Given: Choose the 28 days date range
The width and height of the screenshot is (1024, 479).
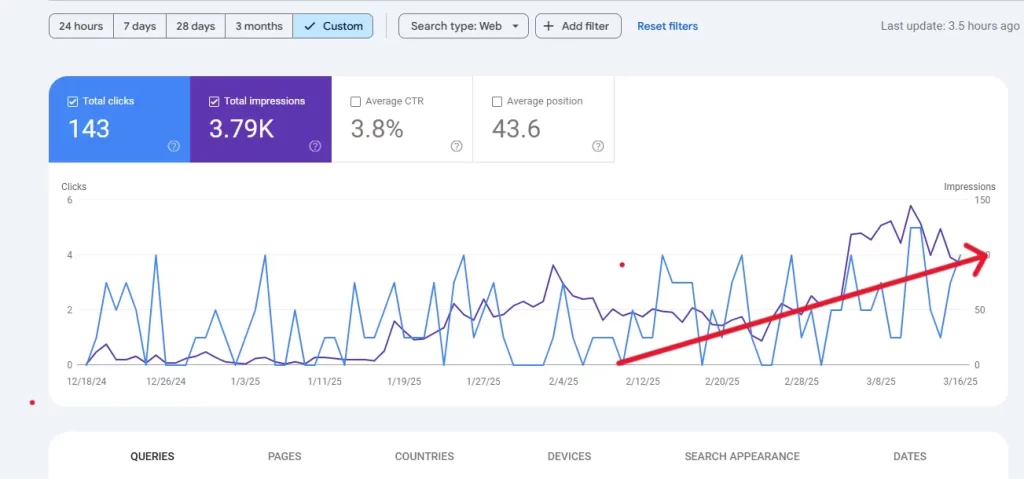Looking at the screenshot, I should pyautogui.click(x=195, y=26).
